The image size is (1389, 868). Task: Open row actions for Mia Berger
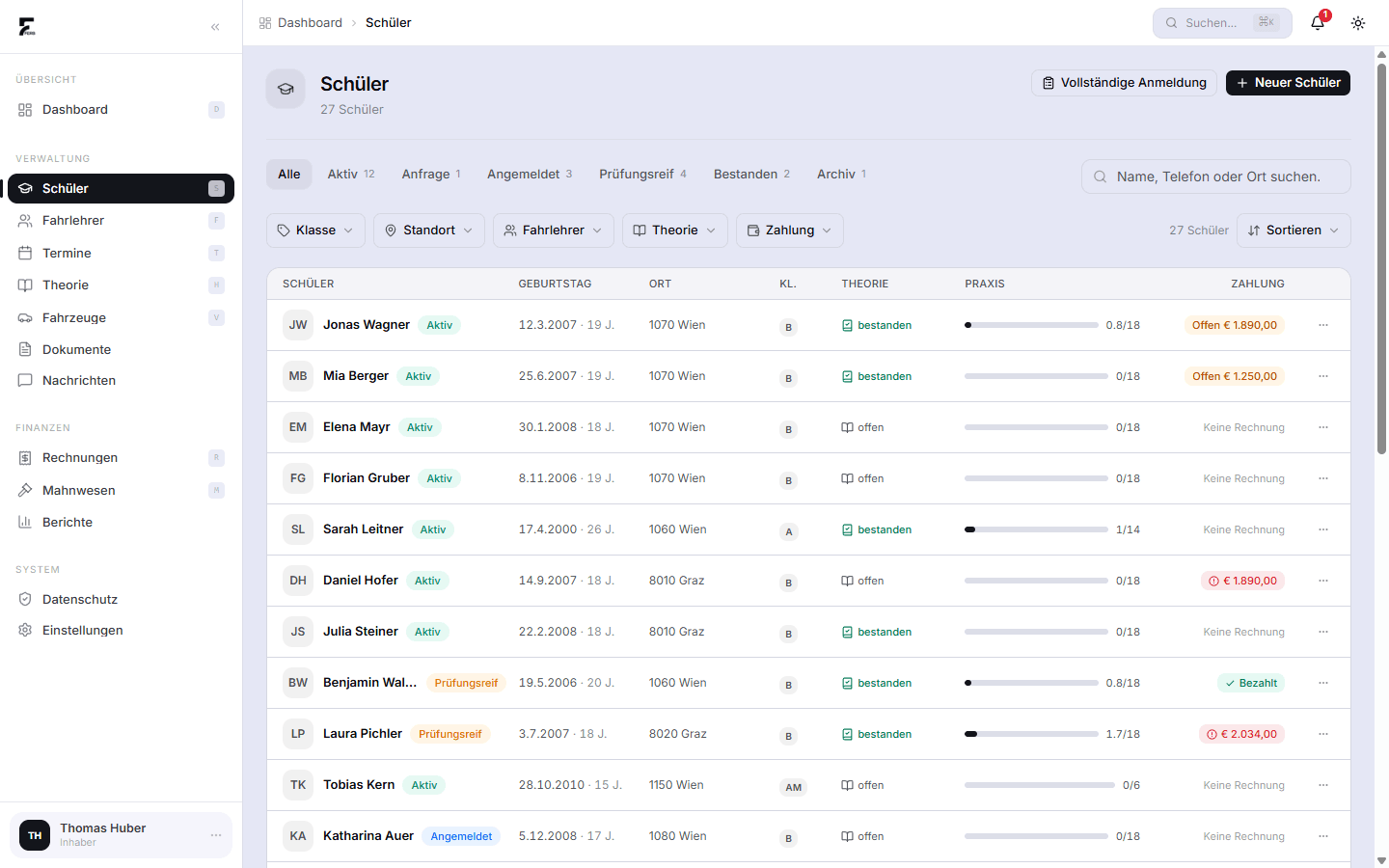1323,376
